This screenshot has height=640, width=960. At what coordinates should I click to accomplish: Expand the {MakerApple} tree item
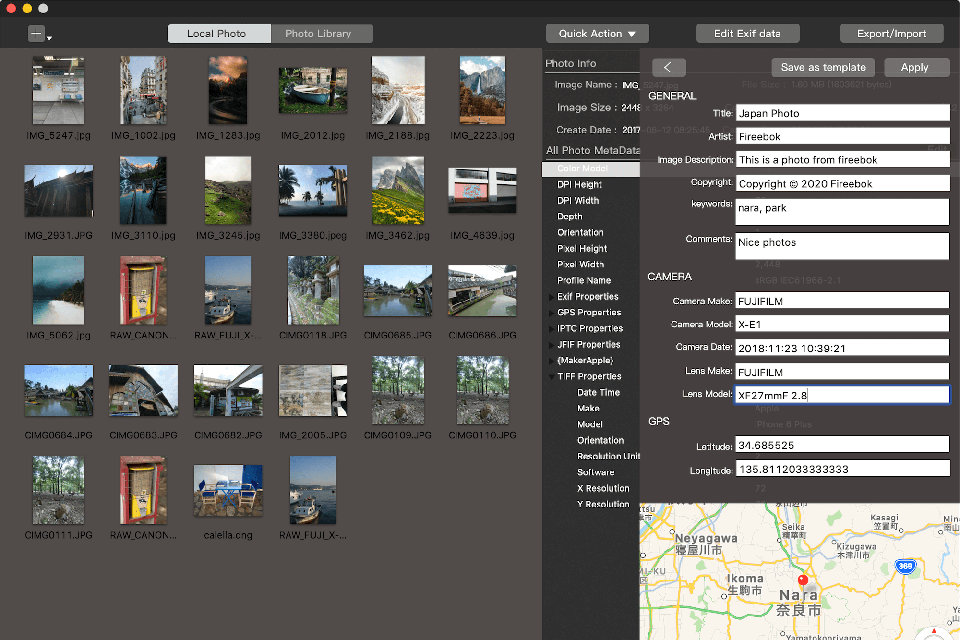(552, 360)
